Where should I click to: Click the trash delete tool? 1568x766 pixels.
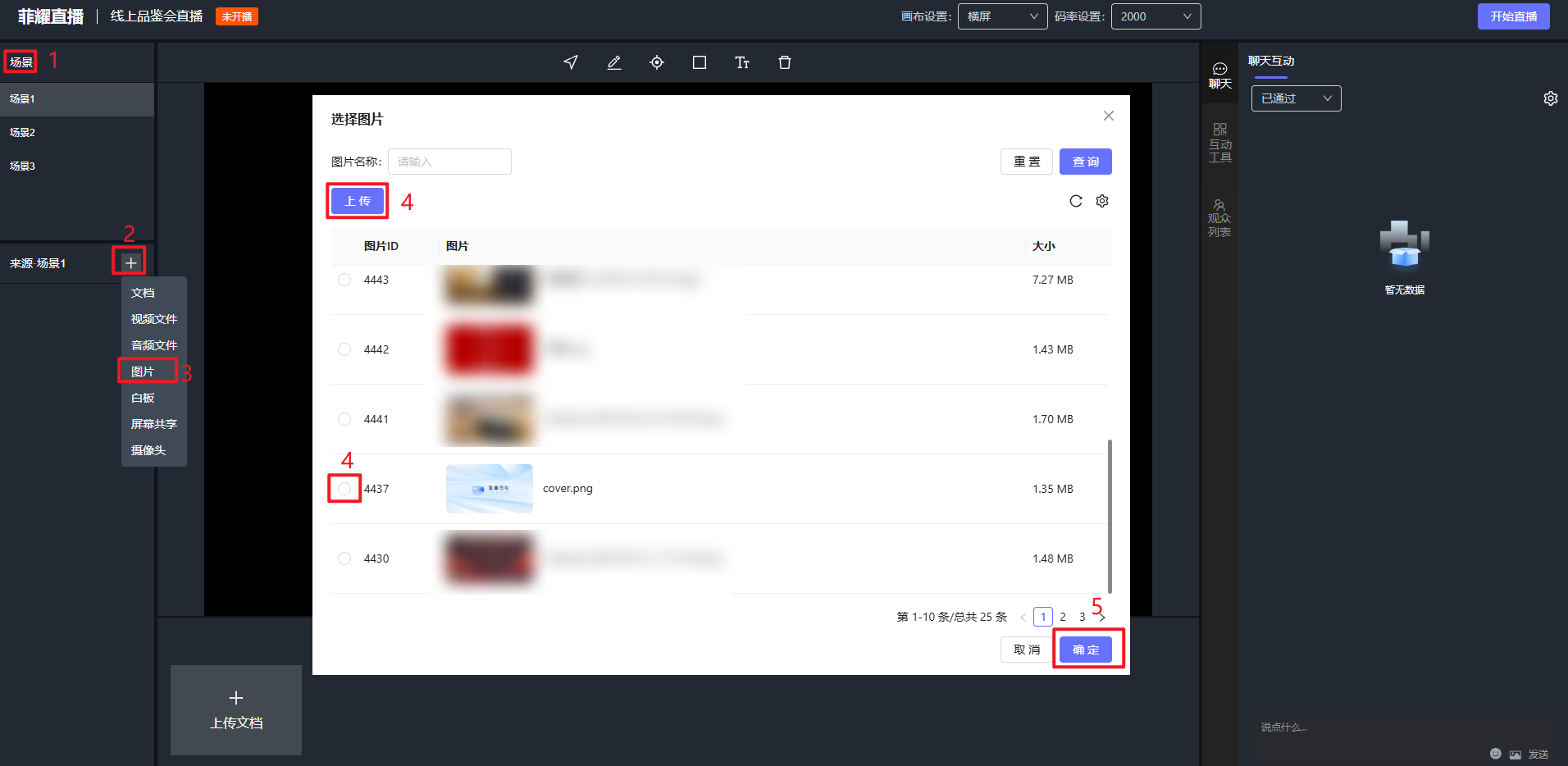(785, 62)
